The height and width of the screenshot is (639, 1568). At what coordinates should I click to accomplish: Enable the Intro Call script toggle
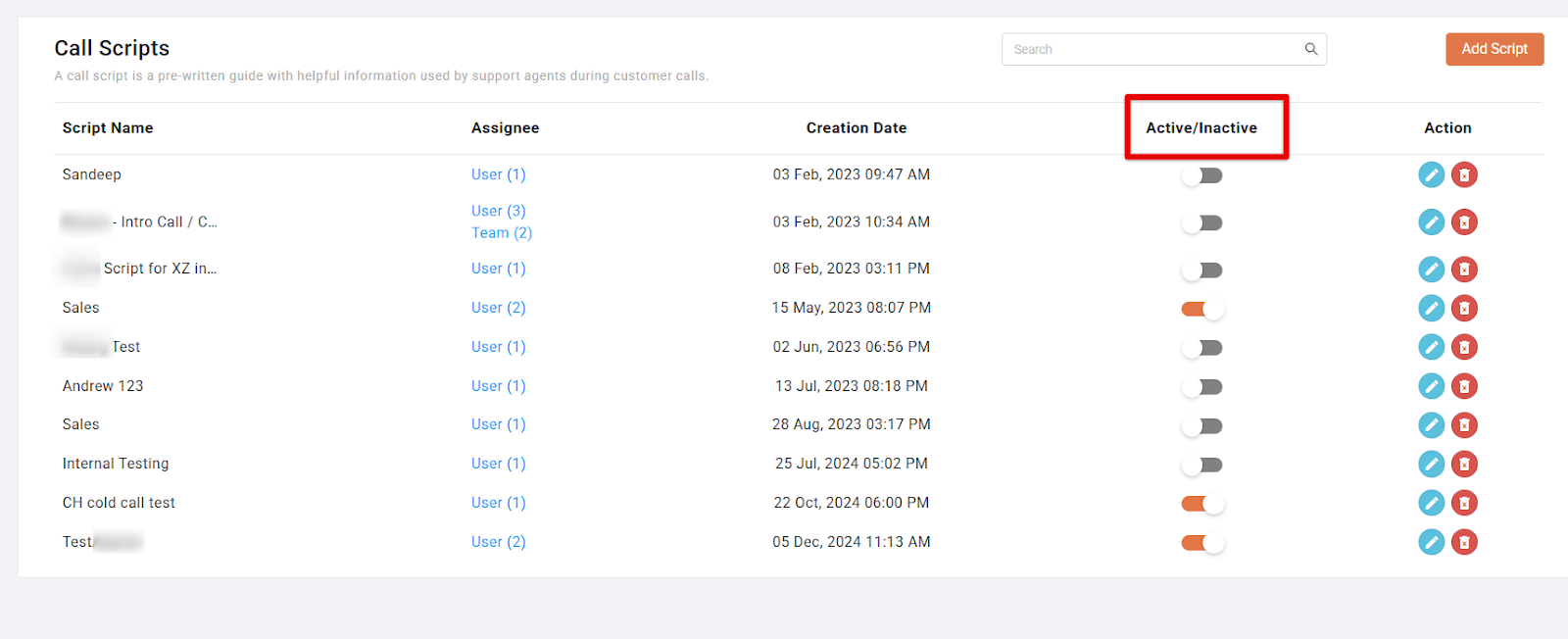pyautogui.click(x=1201, y=222)
